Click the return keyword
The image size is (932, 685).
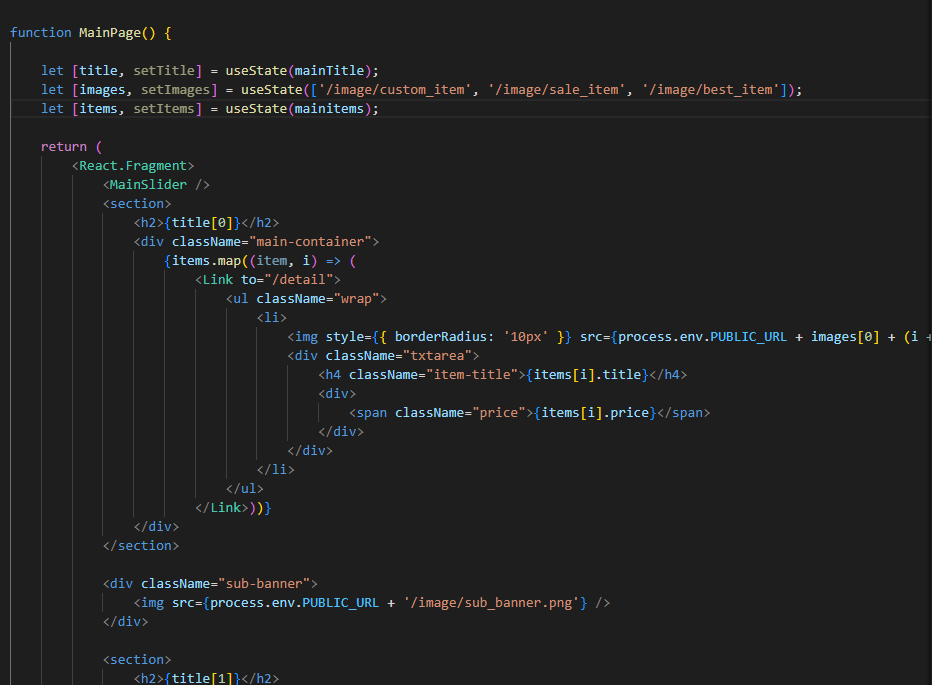tap(64, 147)
